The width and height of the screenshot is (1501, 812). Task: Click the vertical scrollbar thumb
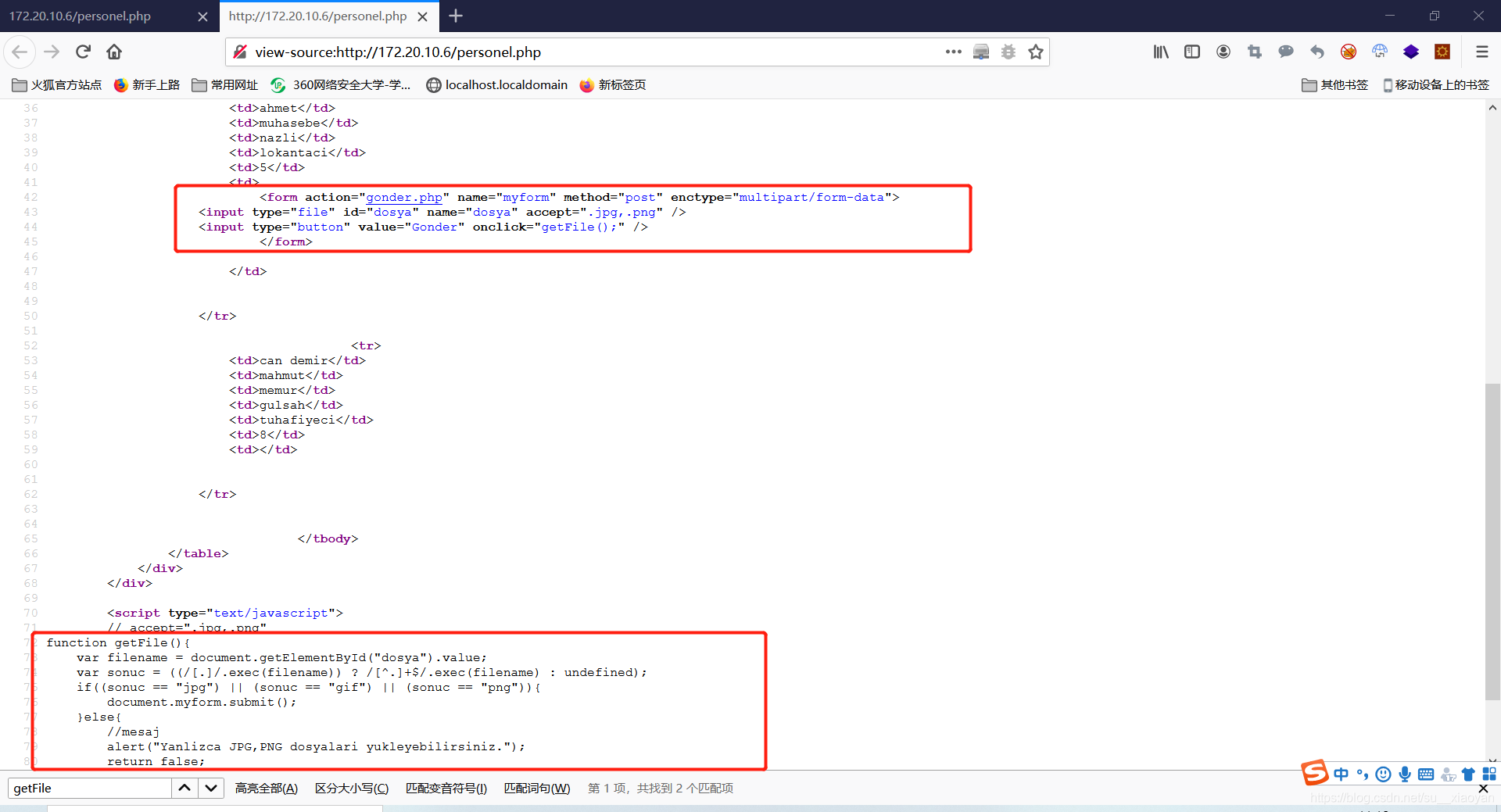(1492, 541)
